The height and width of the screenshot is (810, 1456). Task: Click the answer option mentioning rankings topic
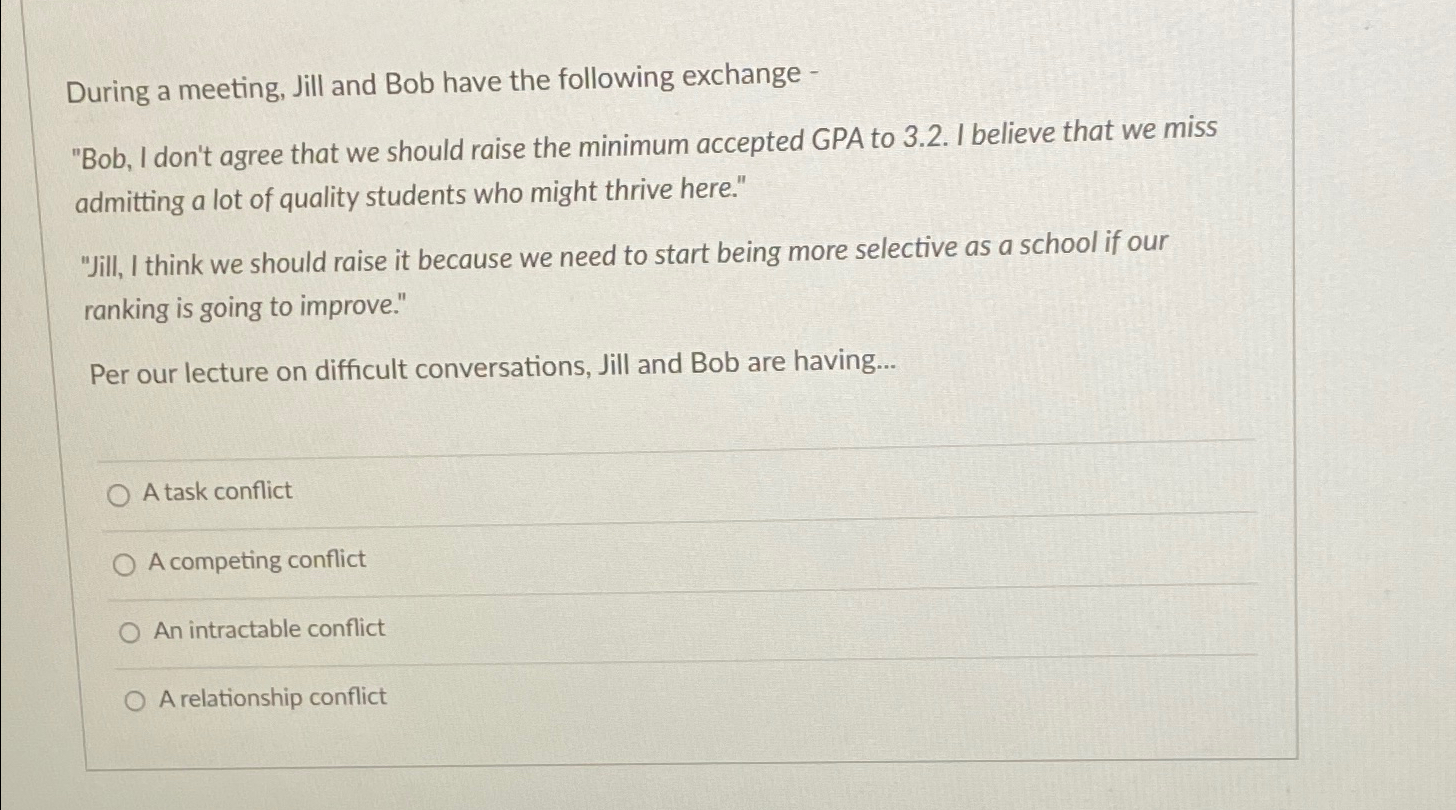click(624, 275)
